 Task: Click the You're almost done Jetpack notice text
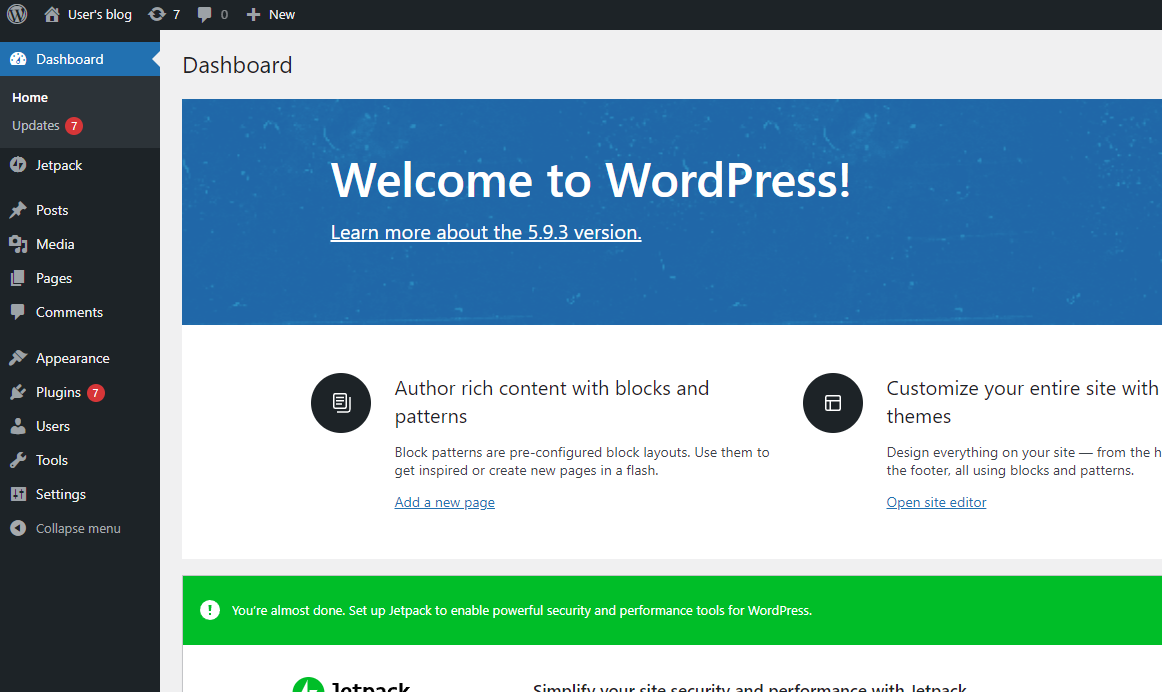[x=522, y=611]
